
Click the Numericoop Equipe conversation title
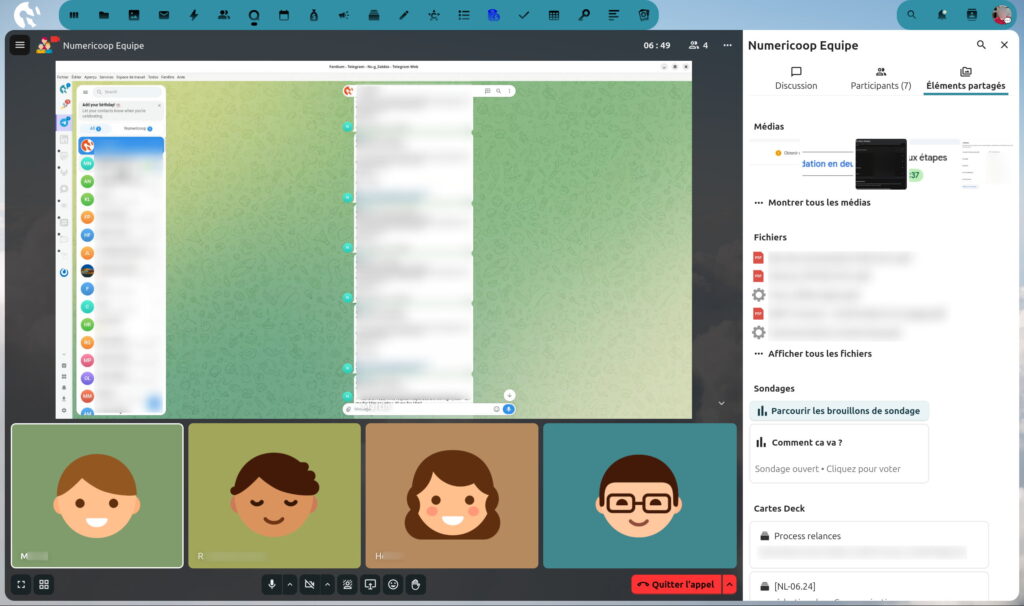pos(103,46)
